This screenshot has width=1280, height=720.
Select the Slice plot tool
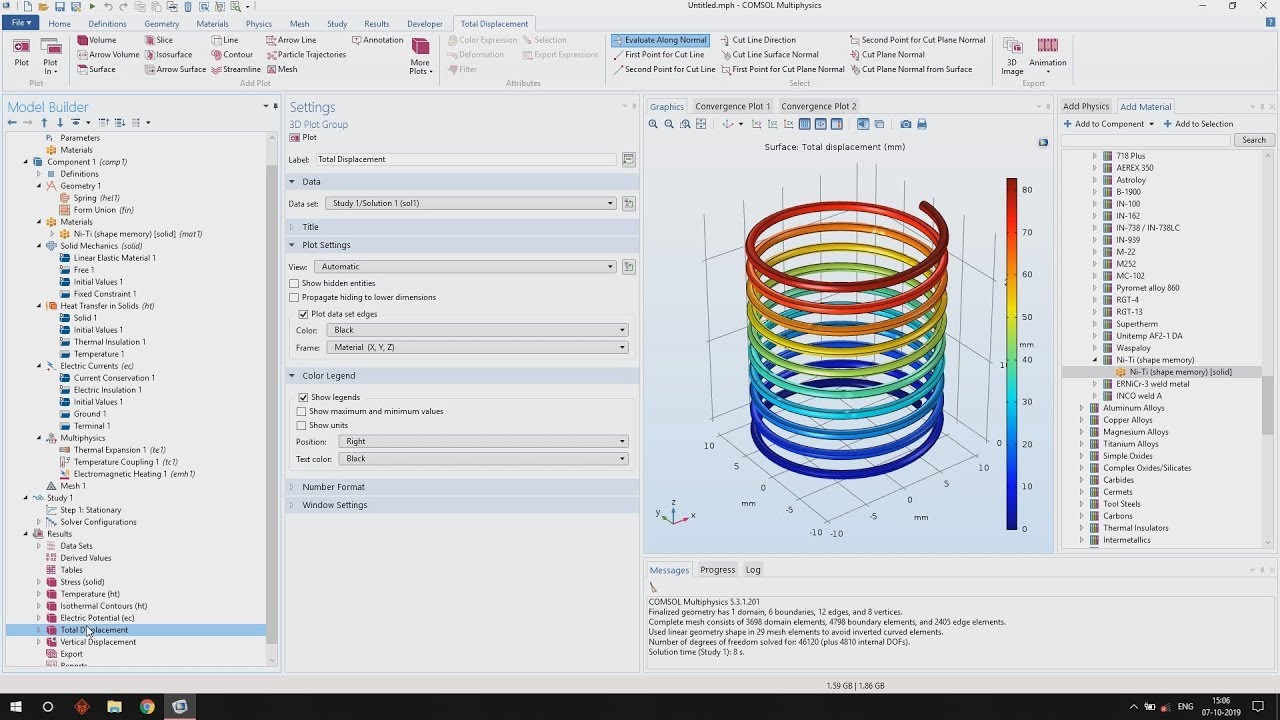(x=158, y=40)
